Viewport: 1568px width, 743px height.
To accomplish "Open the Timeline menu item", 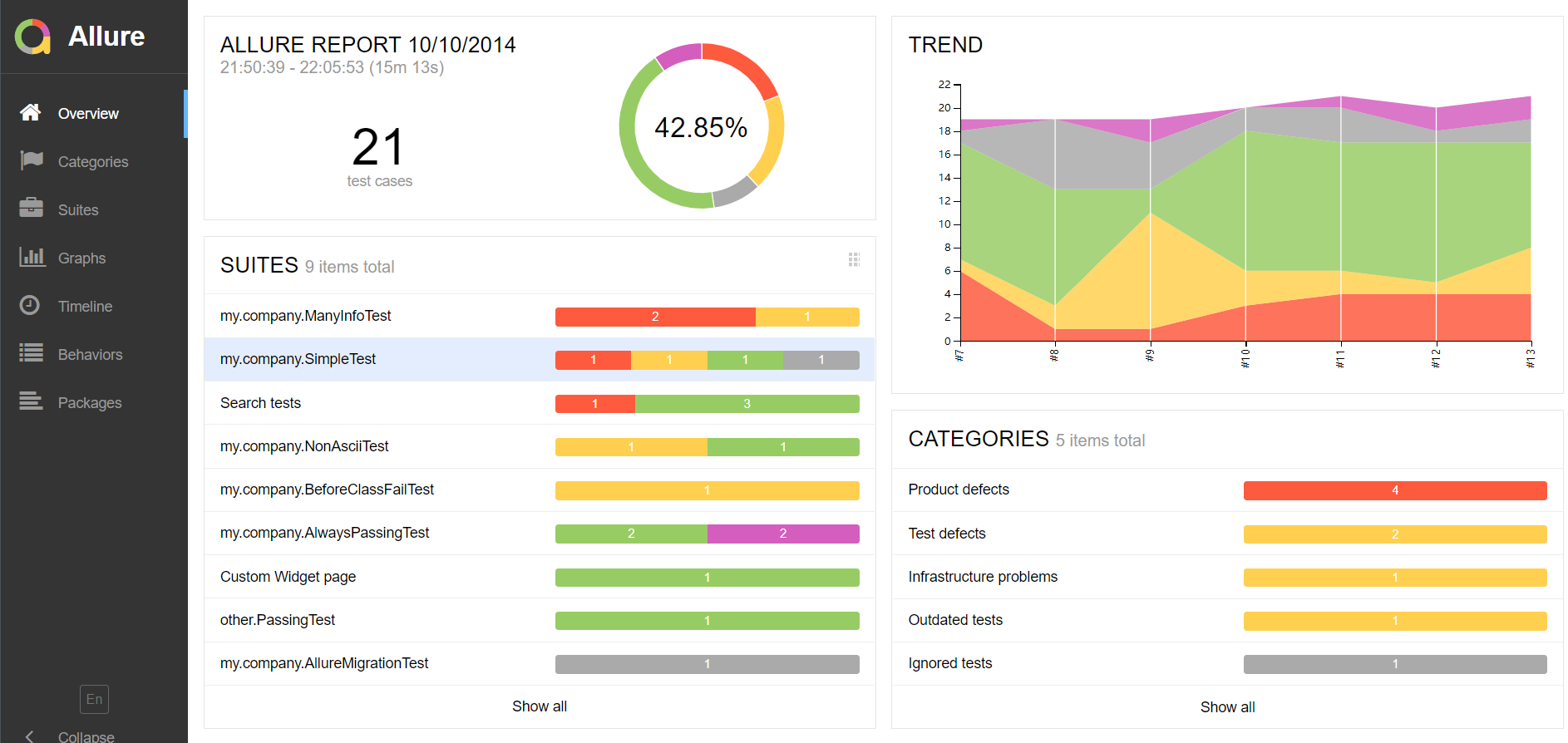I will pyautogui.click(x=94, y=307).
